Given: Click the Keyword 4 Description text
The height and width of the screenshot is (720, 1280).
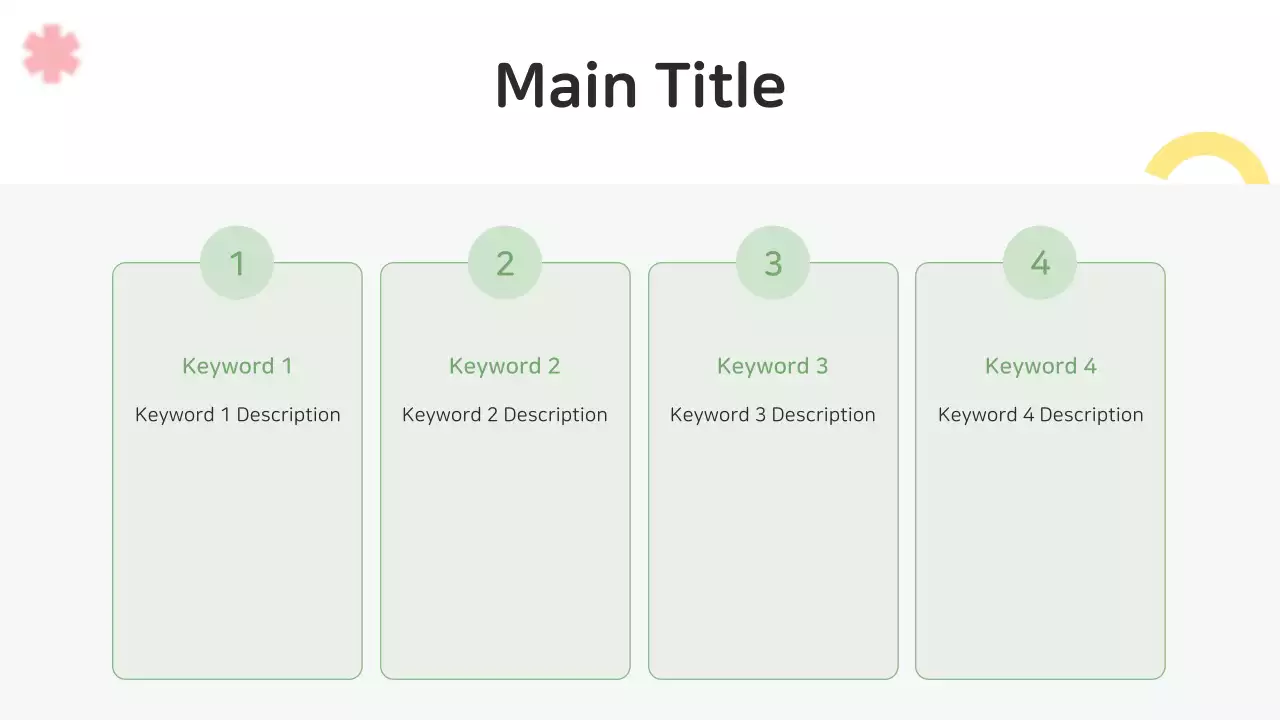Looking at the screenshot, I should [x=1040, y=415].
